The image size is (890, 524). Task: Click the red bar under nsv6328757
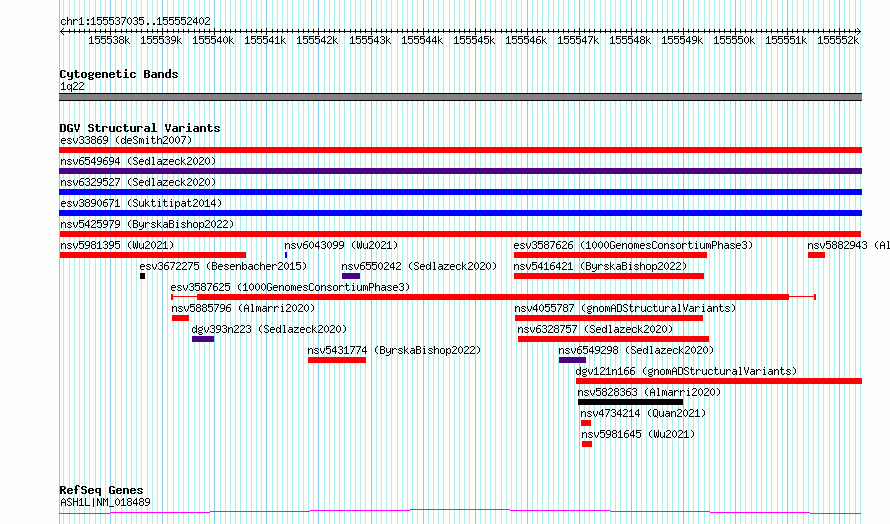pos(614,339)
